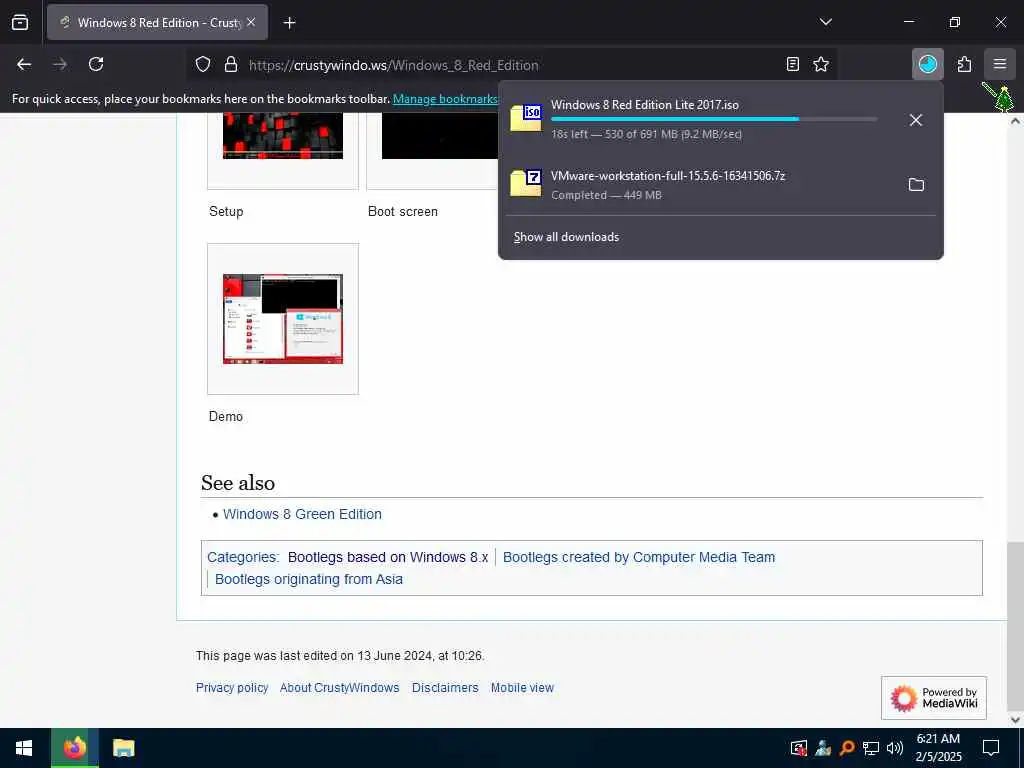This screenshot has height=768, width=1024.
Task: Toggle the downloads panel button
Action: coord(927,64)
